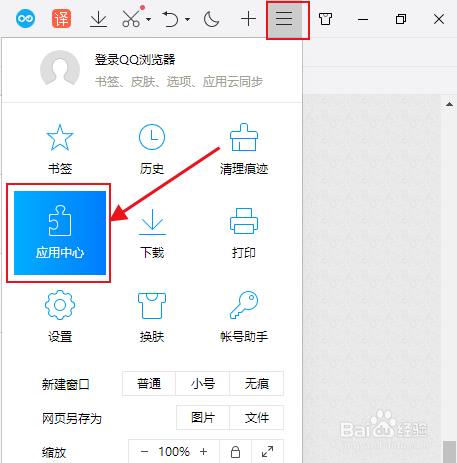
Task: Add new item with plus icon
Action: pyautogui.click(x=248, y=19)
